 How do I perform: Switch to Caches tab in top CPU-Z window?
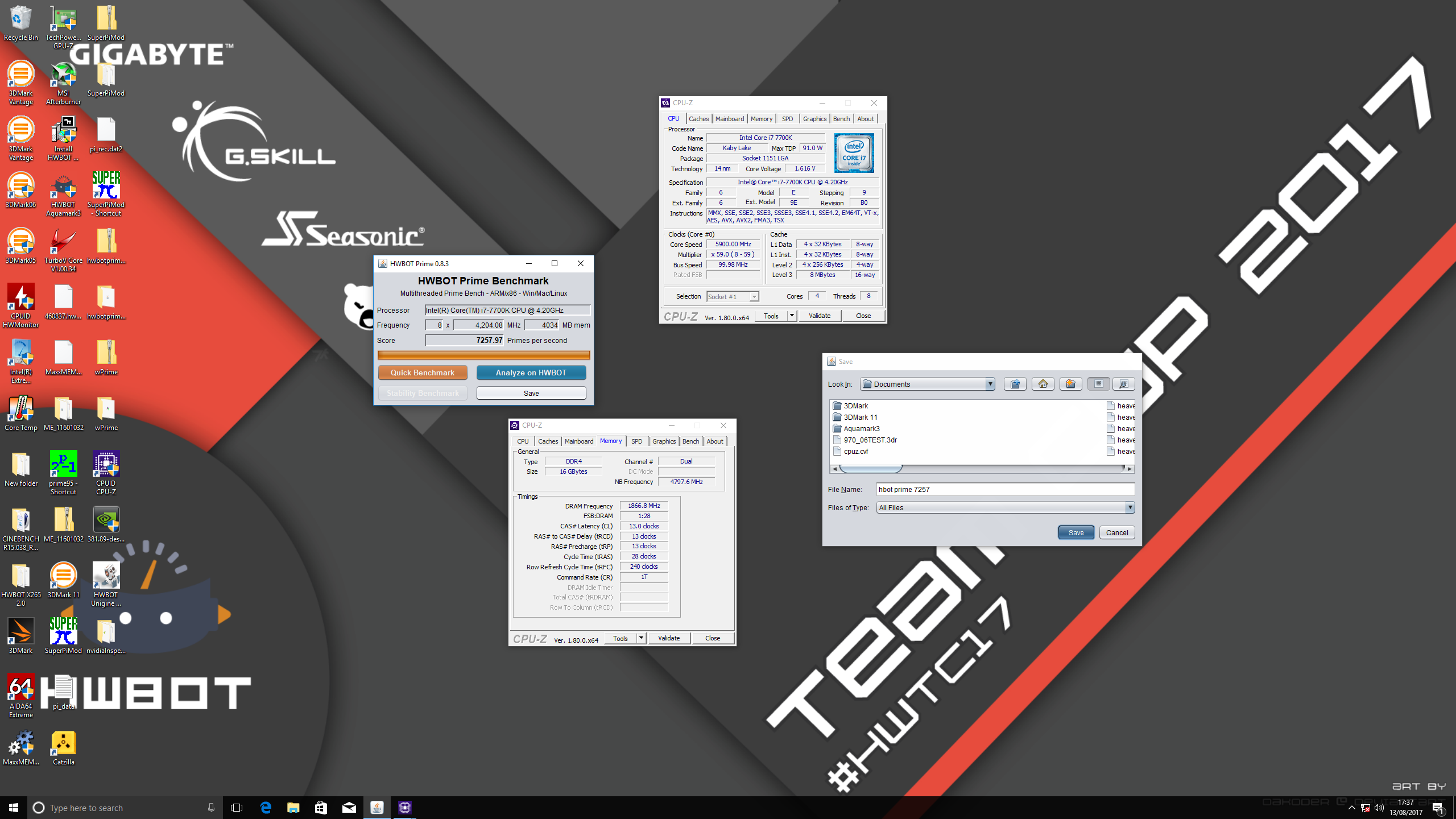(698, 119)
